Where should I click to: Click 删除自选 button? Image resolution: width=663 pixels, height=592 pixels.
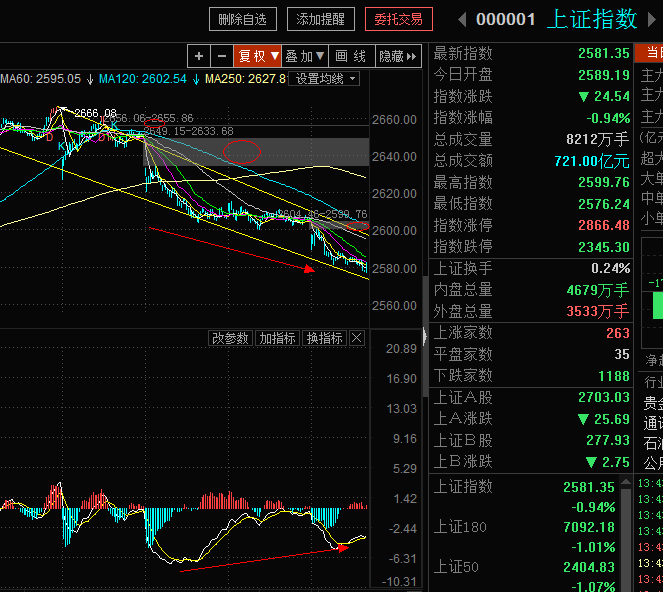click(243, 19)
